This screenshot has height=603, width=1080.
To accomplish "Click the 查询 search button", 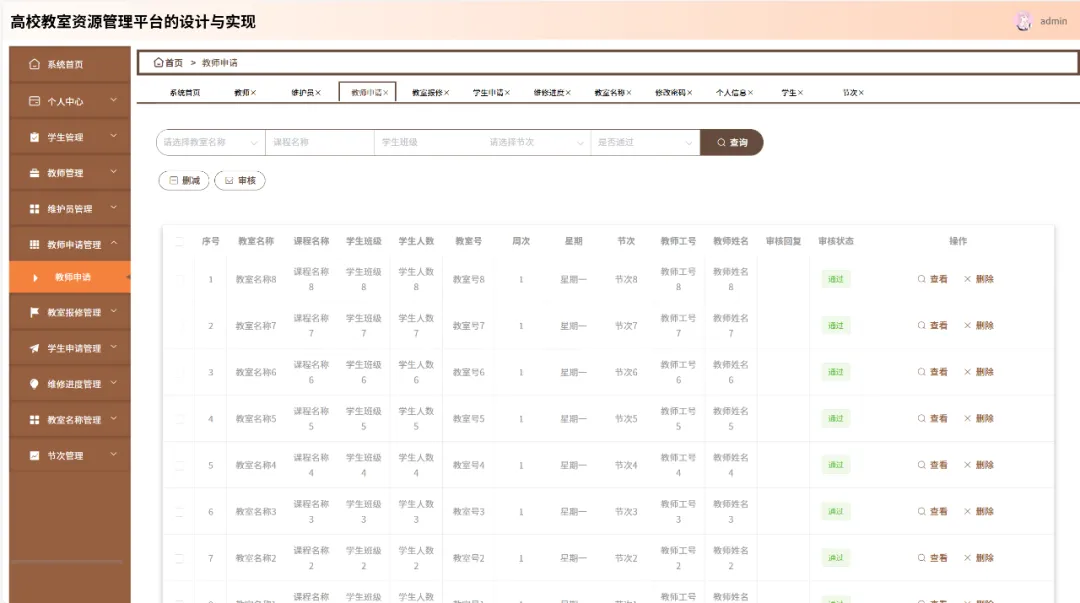I will coord(731,143).
